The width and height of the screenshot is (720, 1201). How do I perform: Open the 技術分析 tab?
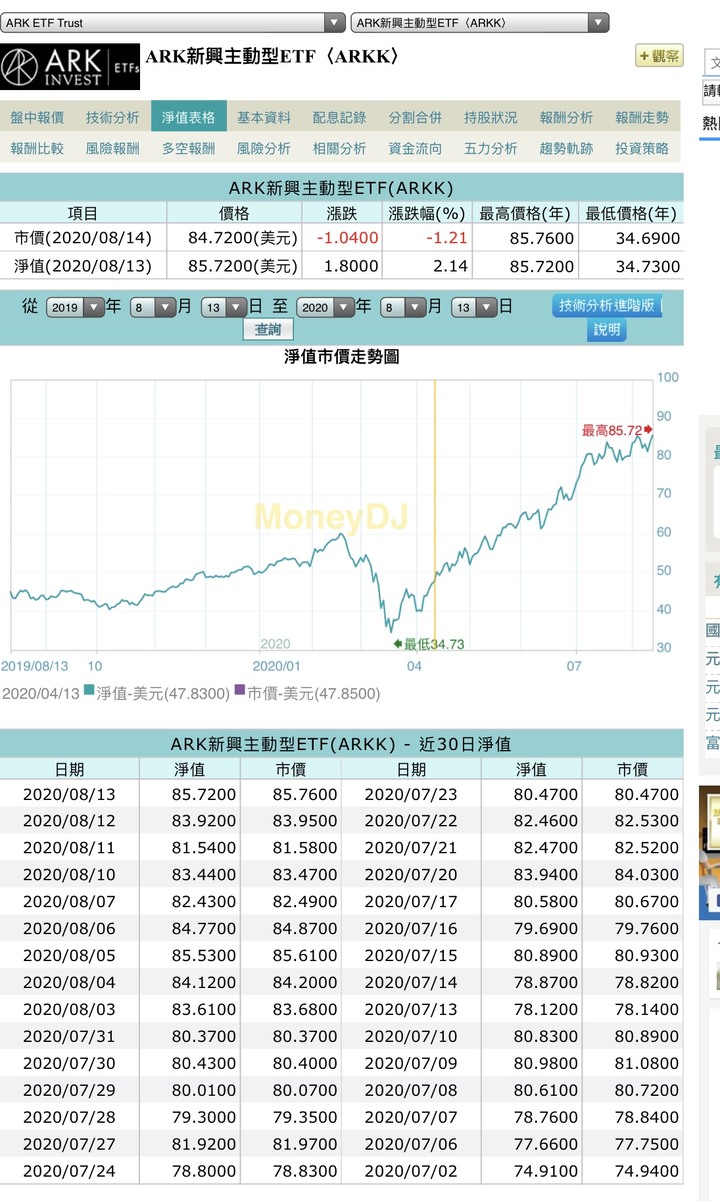point(113,117)
